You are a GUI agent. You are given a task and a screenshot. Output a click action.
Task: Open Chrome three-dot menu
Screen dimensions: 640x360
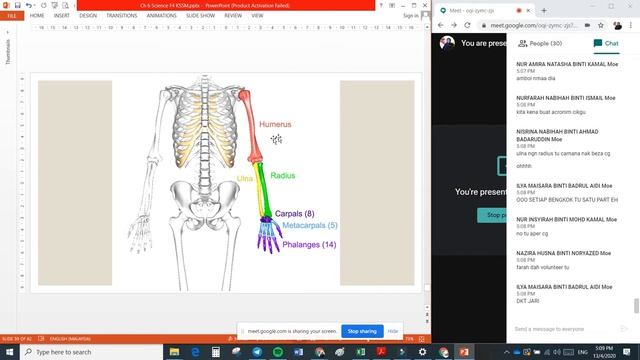[x=631, y=25]
